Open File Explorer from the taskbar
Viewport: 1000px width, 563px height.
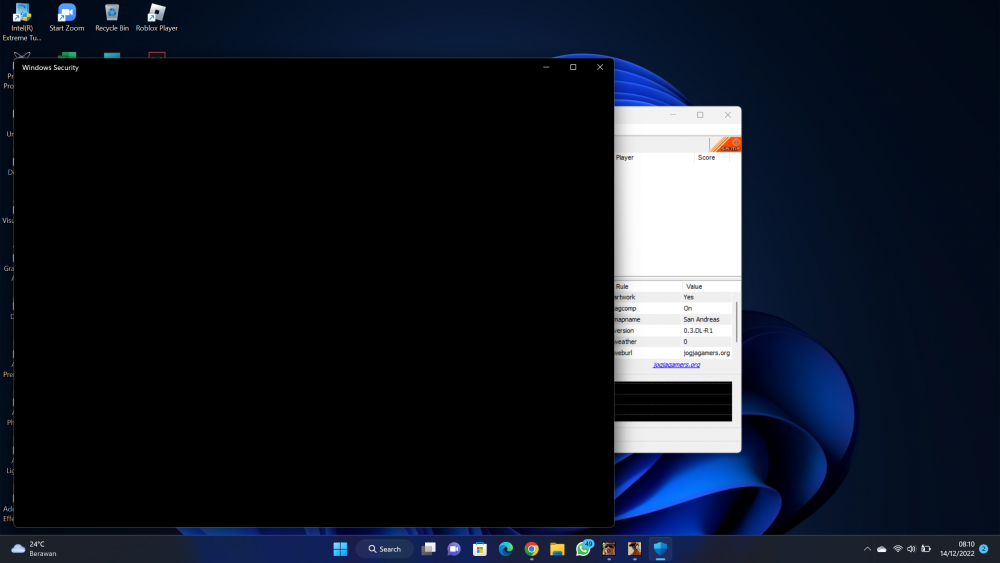tap(557, 549)
